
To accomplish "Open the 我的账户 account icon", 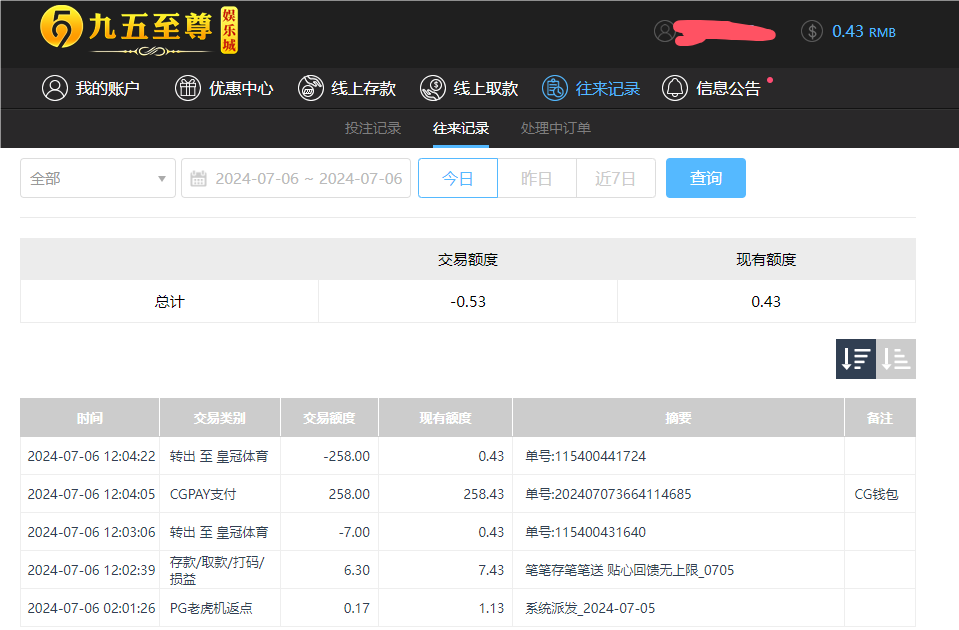I will tap(55, 88).
